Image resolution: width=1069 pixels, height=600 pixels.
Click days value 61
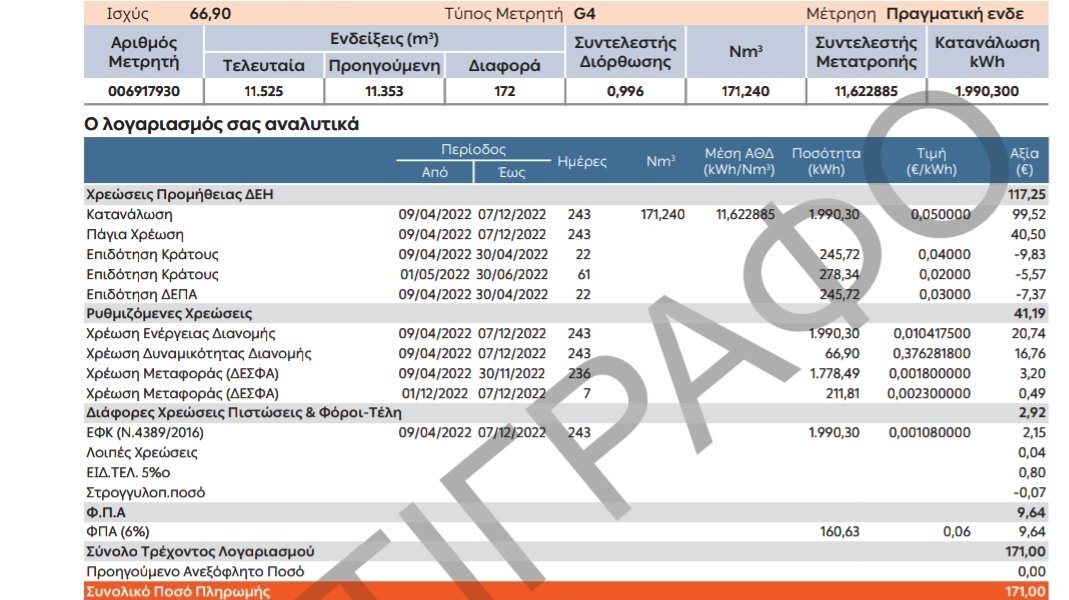[x=584, y=274]
